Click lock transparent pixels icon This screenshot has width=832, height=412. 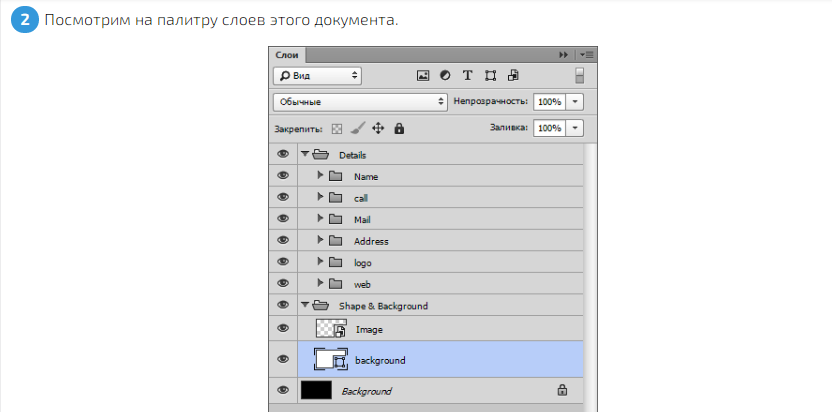coord(337,128)
